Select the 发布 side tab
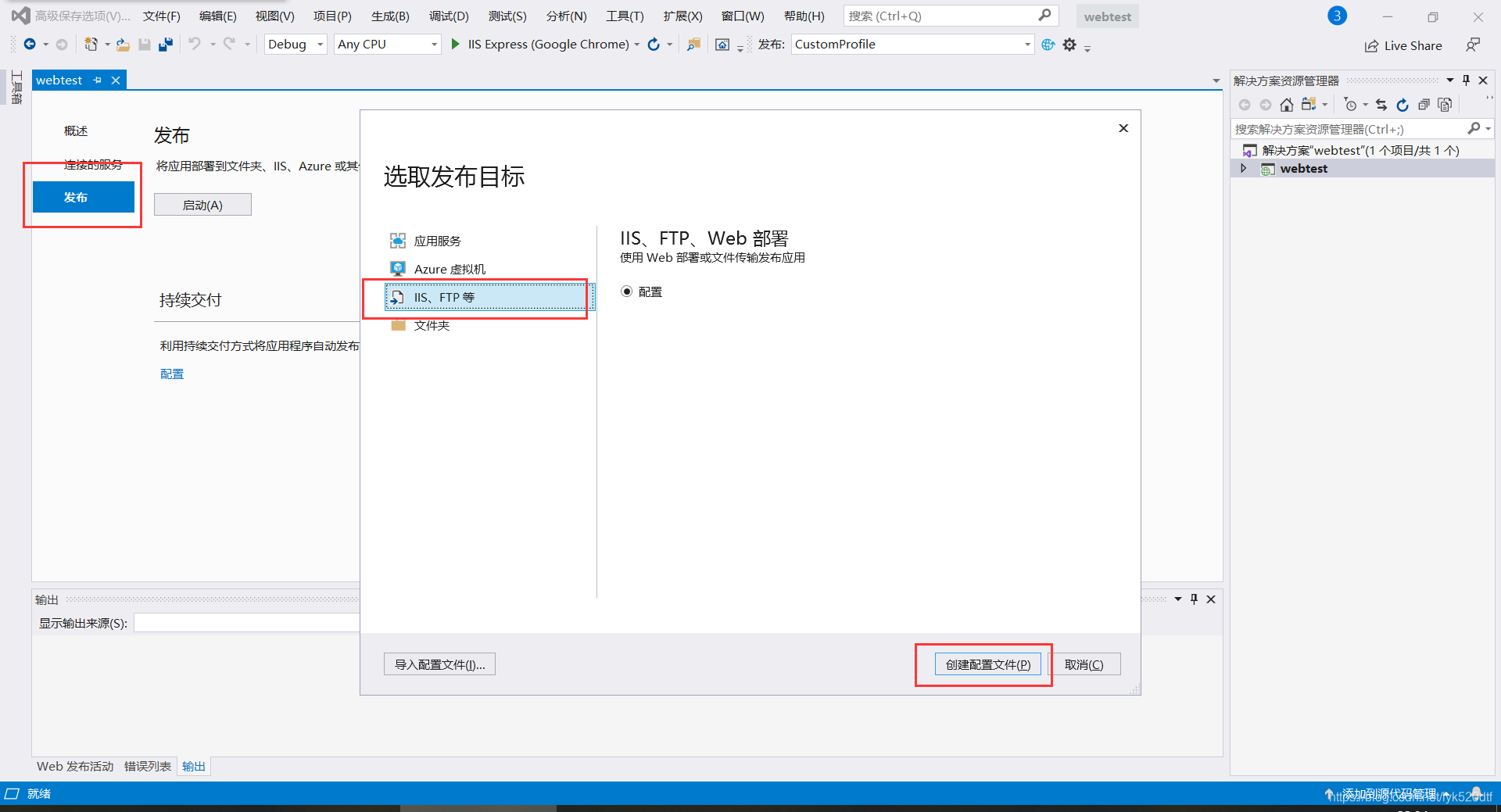This screenshot has width=1501, height=812. 84,197
